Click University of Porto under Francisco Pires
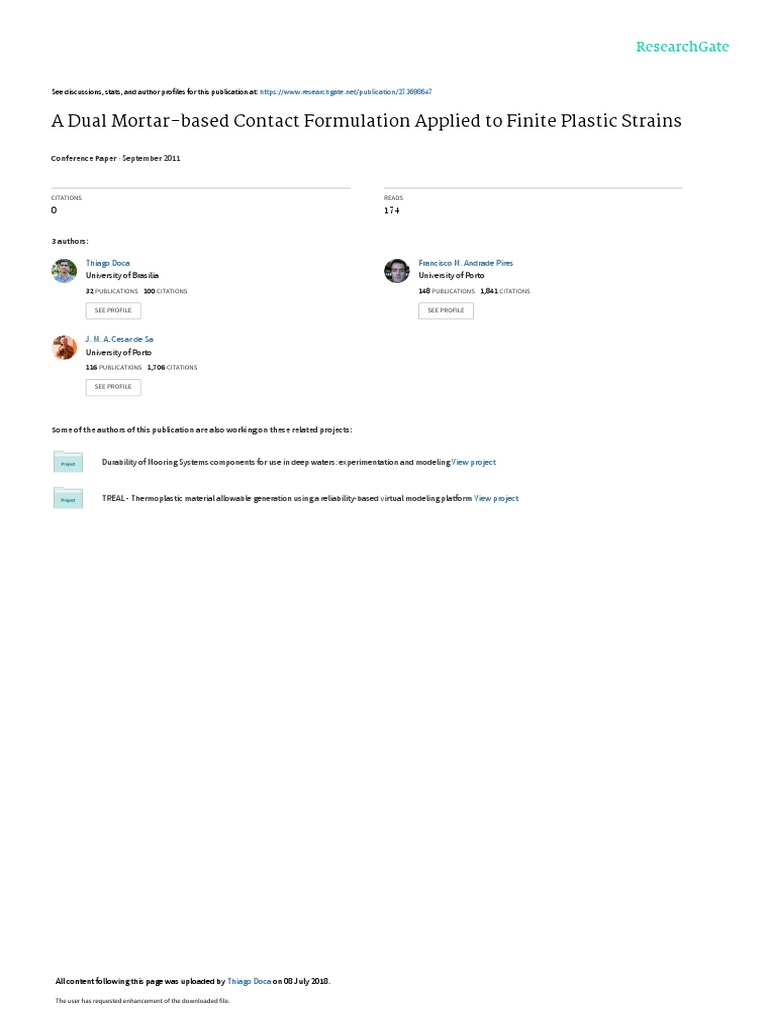The height and width of the screenshot is (1024, 768). click(x=451, y=276)
